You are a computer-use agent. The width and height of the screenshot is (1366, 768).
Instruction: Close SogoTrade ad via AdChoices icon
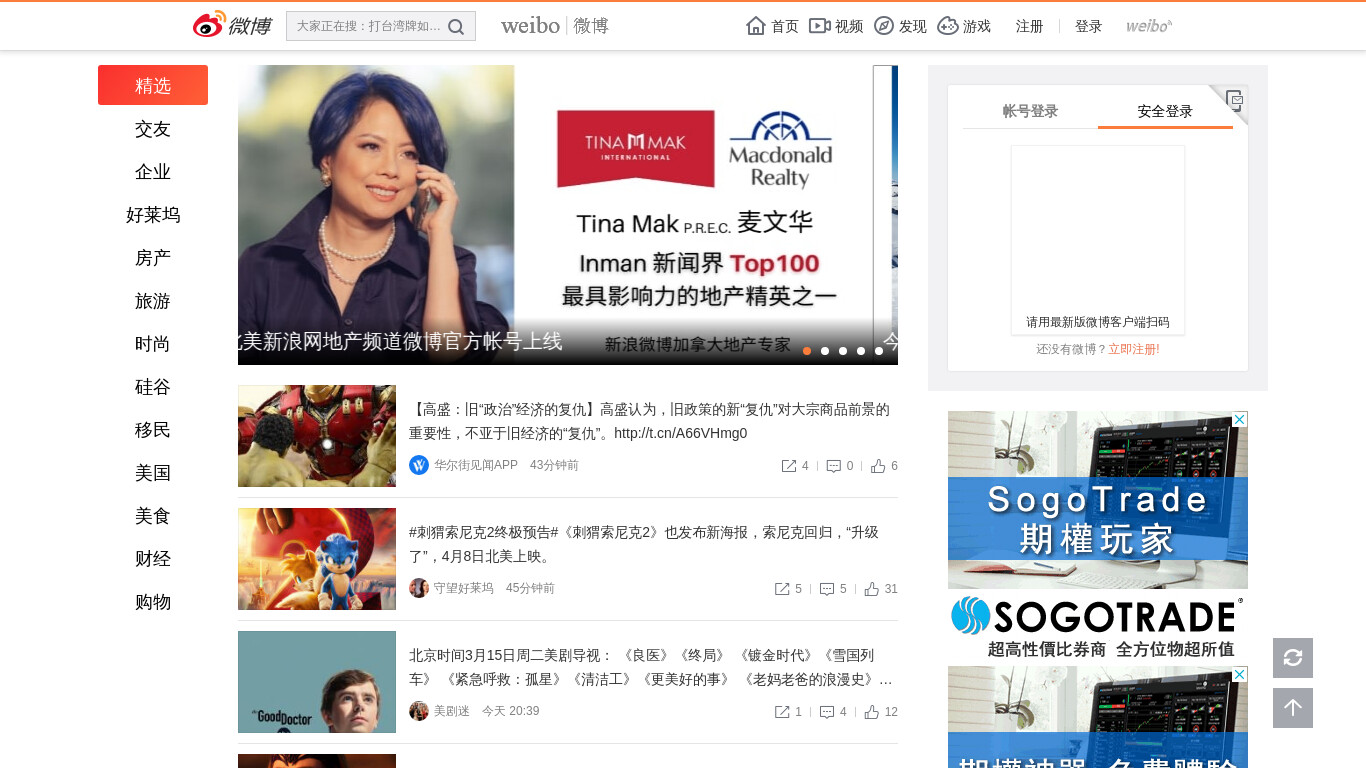point(1240,419)
